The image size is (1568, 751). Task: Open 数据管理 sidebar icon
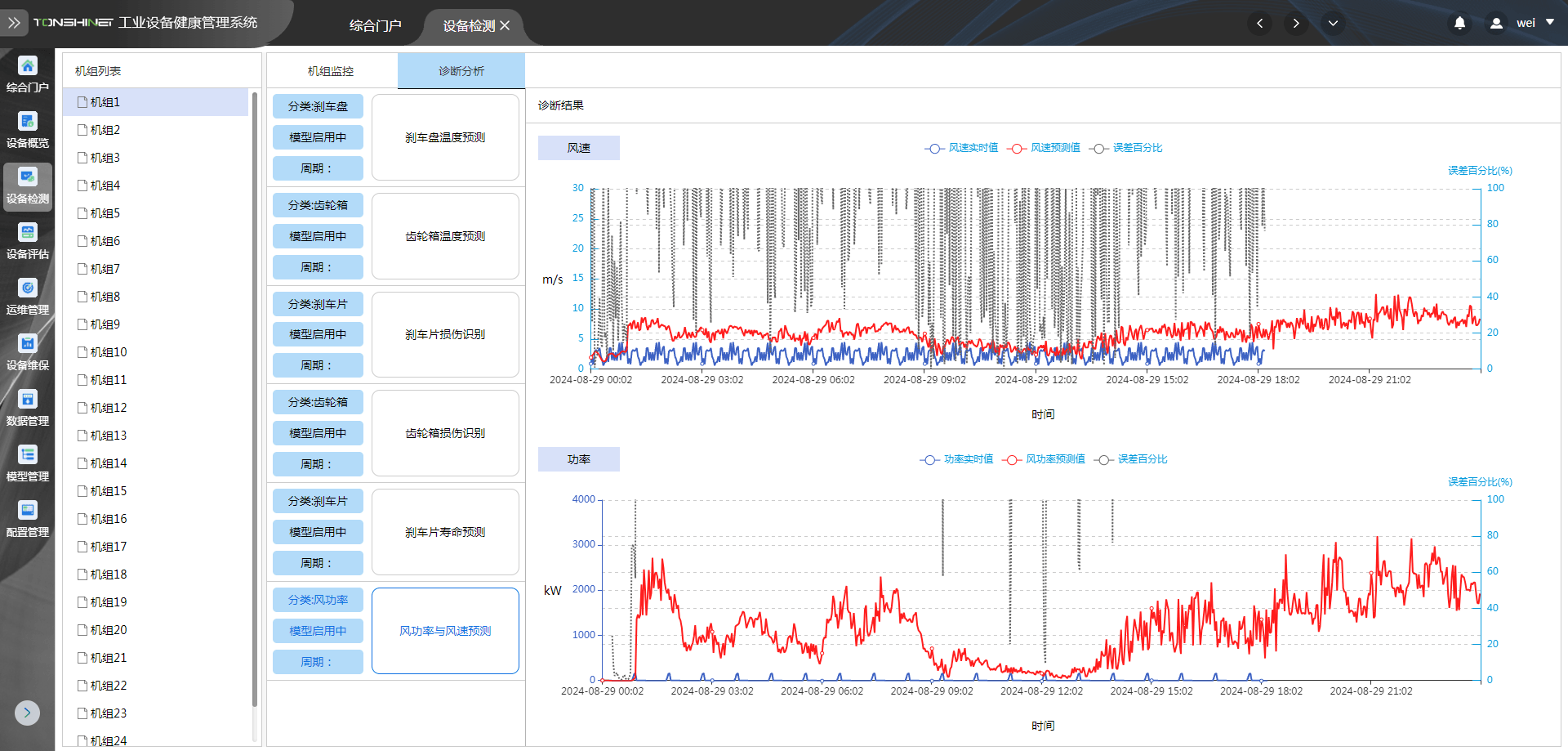(x=28, y=407)
